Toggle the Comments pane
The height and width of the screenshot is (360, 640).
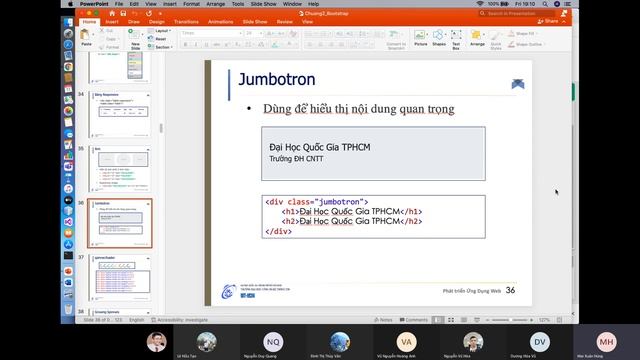coord(413,320)
